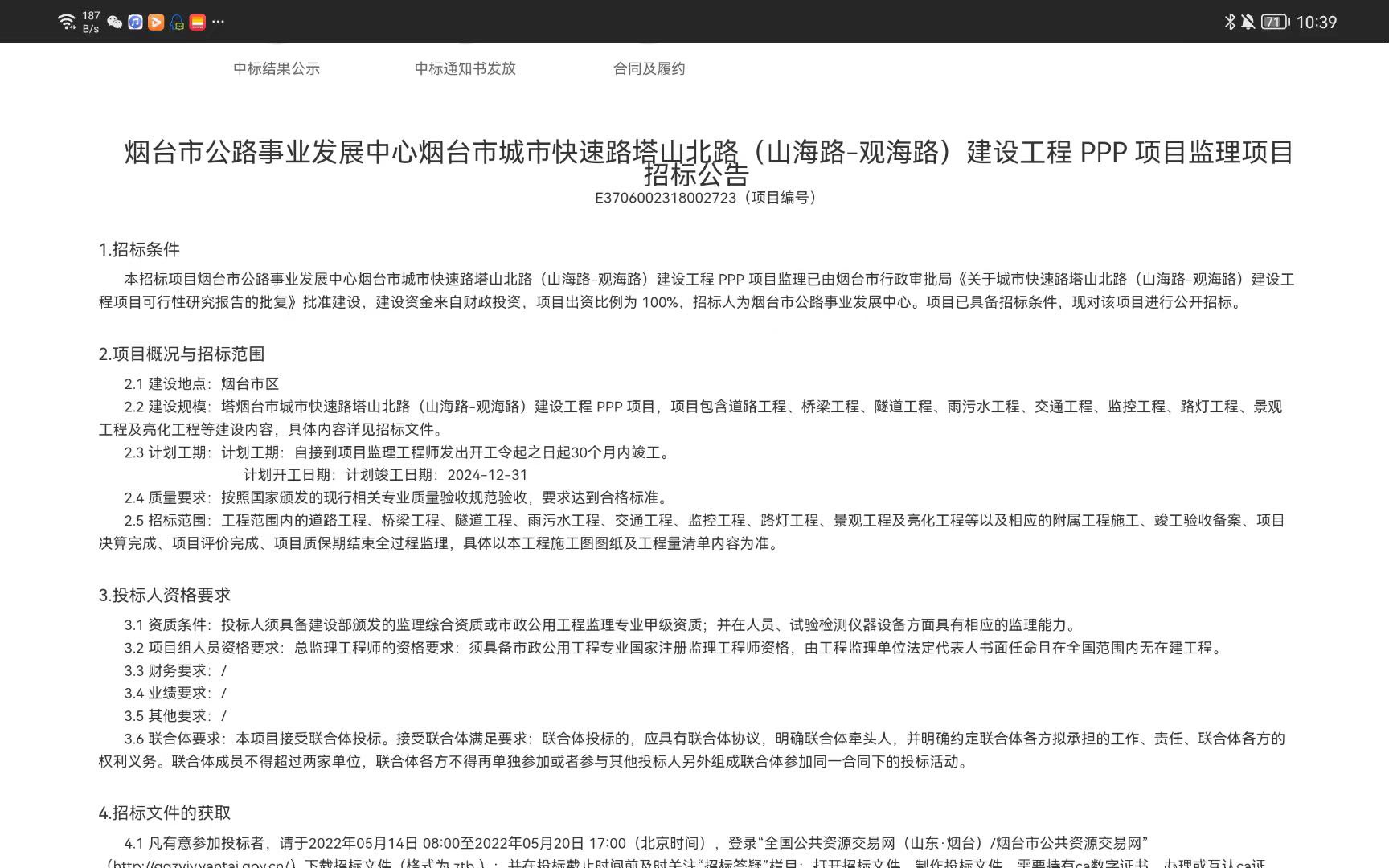Tap the orange video player notification icon
The width and height of the screenshot is (1389, 868).
pos(156,23)
